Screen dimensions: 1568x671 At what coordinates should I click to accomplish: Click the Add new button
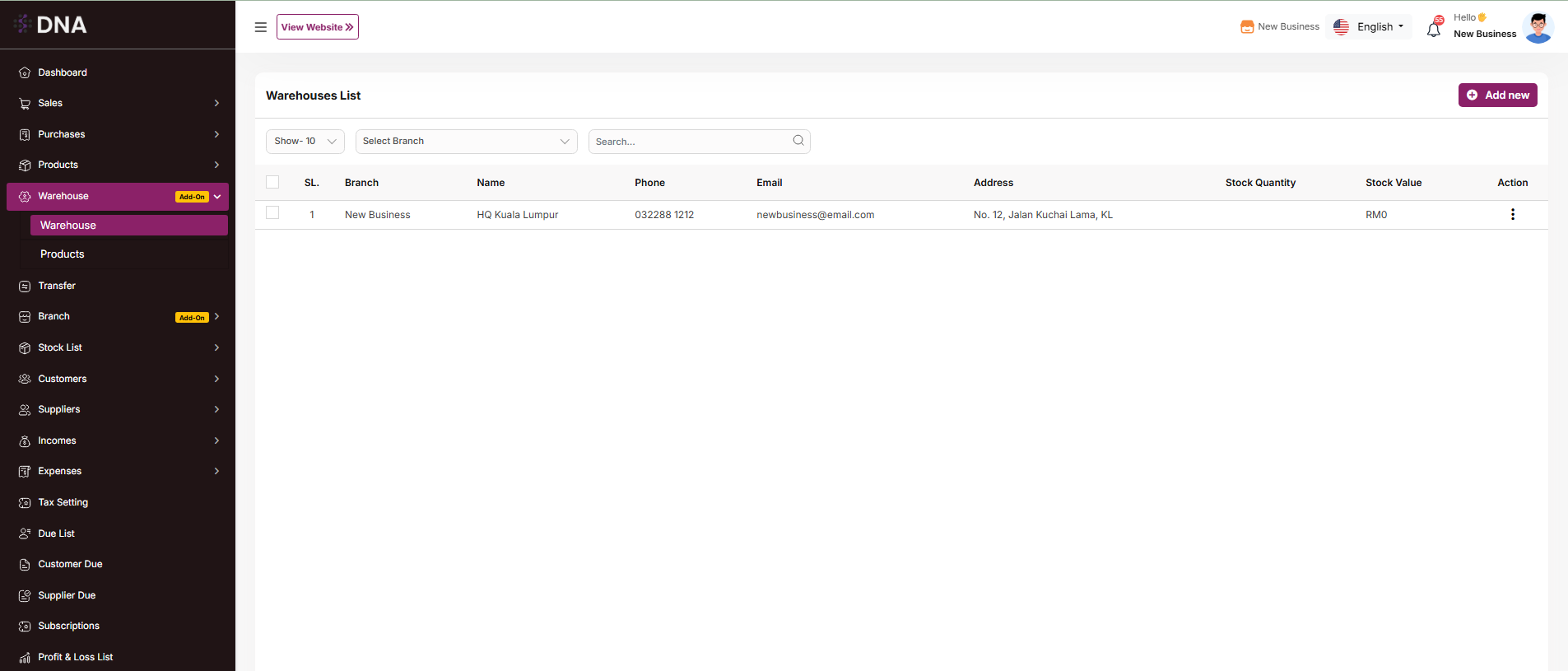tap(1497, 96)
